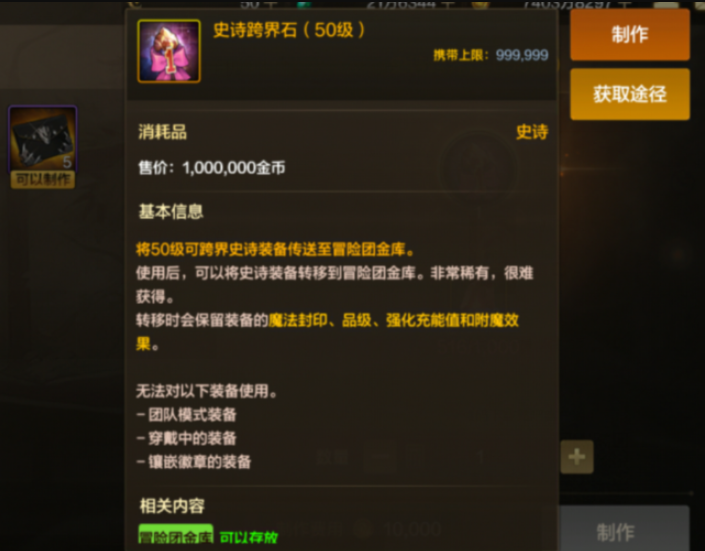Tap the 可以制作 label under the recipe
Screen dimensions: 705x551
(43, 180)
